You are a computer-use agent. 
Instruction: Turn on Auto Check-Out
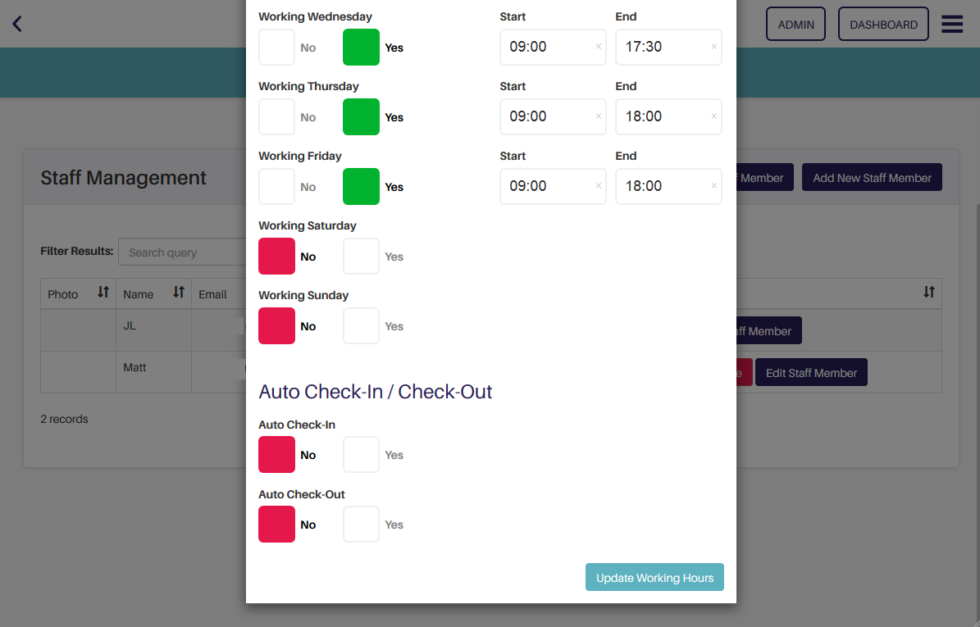point(361,524)
